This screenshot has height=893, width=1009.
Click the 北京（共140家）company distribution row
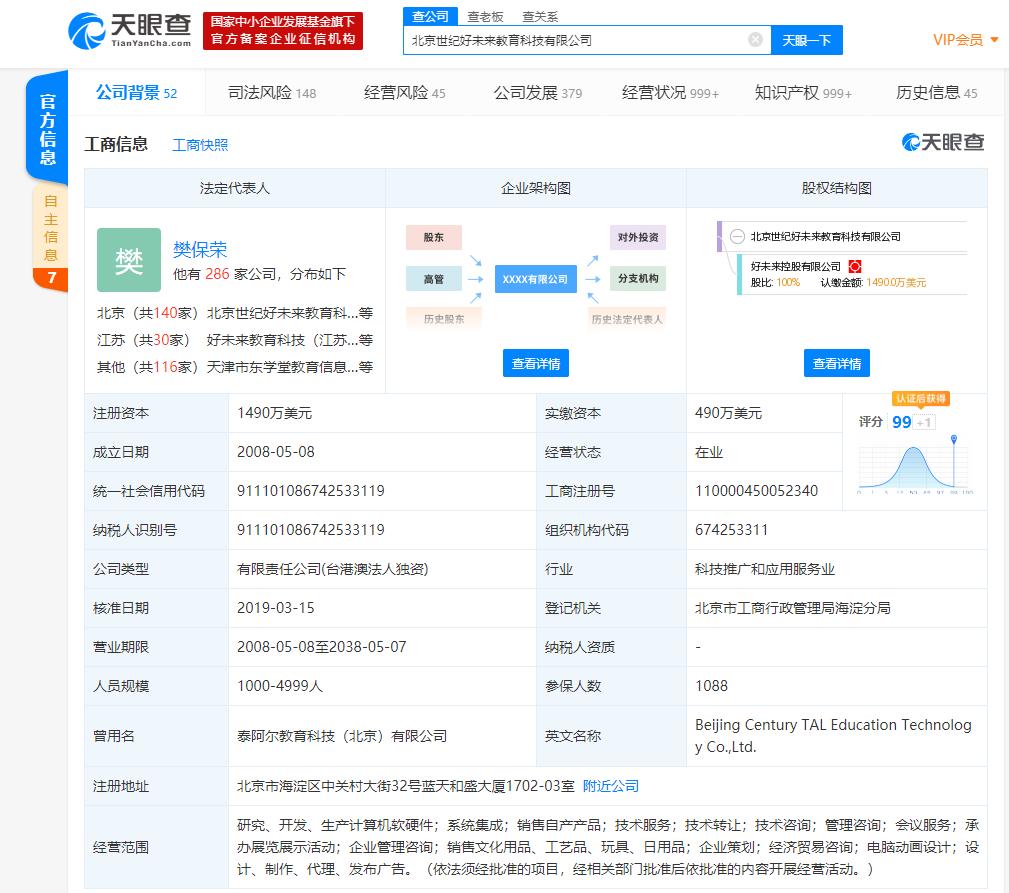click(234, 313)
